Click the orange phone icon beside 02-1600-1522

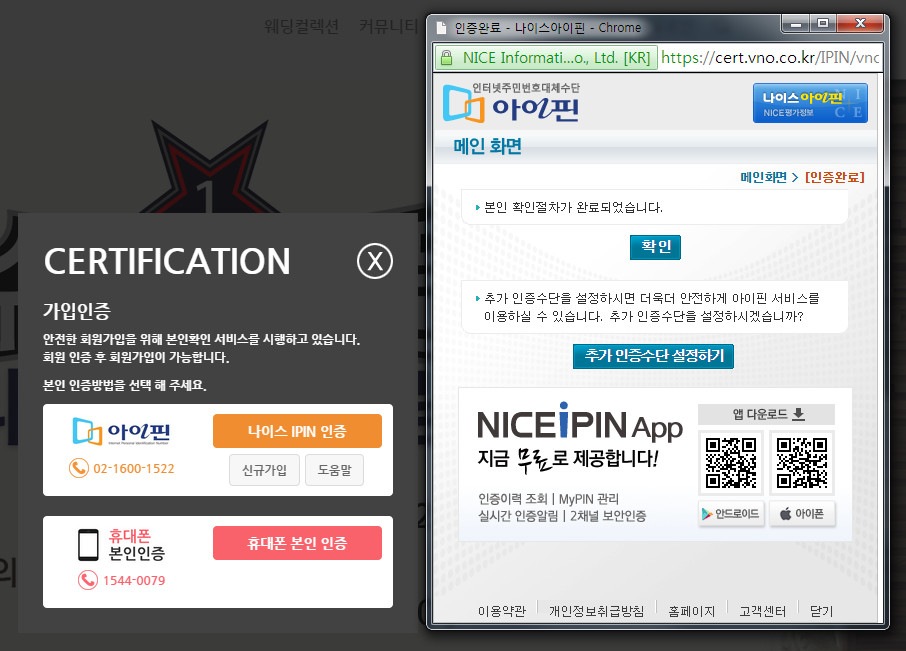point(79,468)
